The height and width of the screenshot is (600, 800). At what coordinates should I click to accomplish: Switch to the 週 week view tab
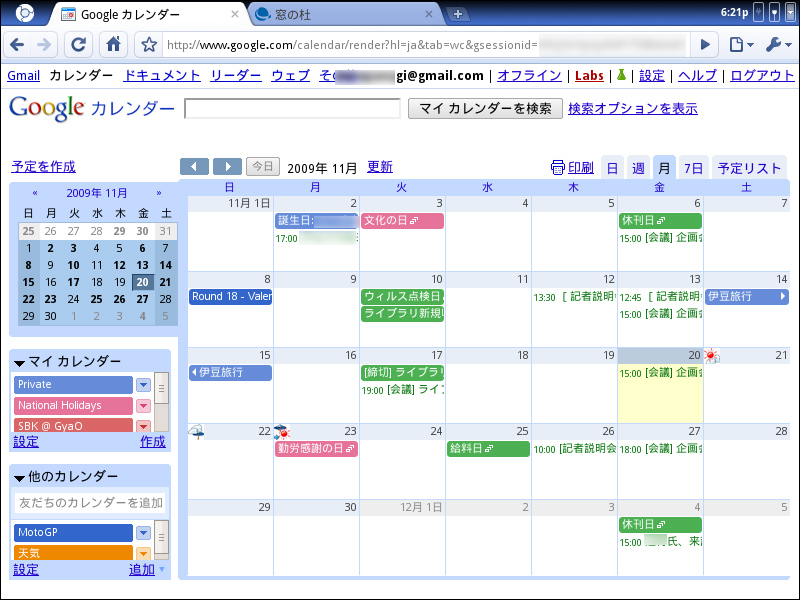638,167
